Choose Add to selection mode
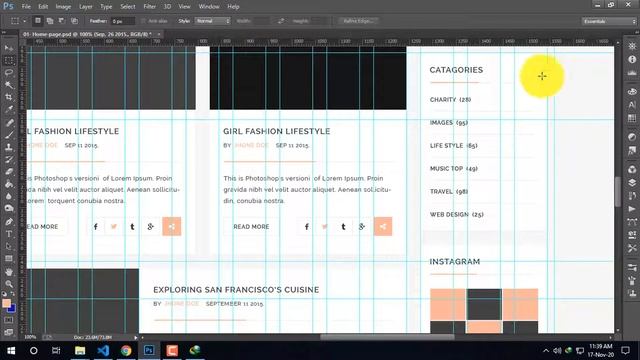The width and height of the screenshot is (640, 360). click(x=50, y=21)
